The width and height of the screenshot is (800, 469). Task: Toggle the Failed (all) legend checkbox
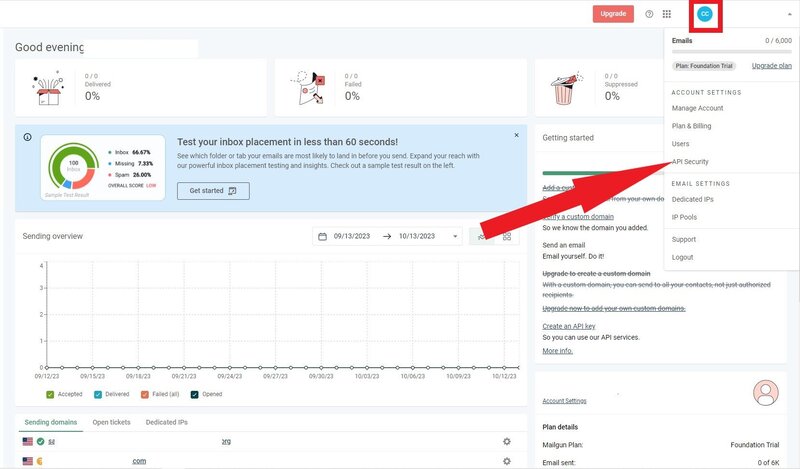[145, 394]
